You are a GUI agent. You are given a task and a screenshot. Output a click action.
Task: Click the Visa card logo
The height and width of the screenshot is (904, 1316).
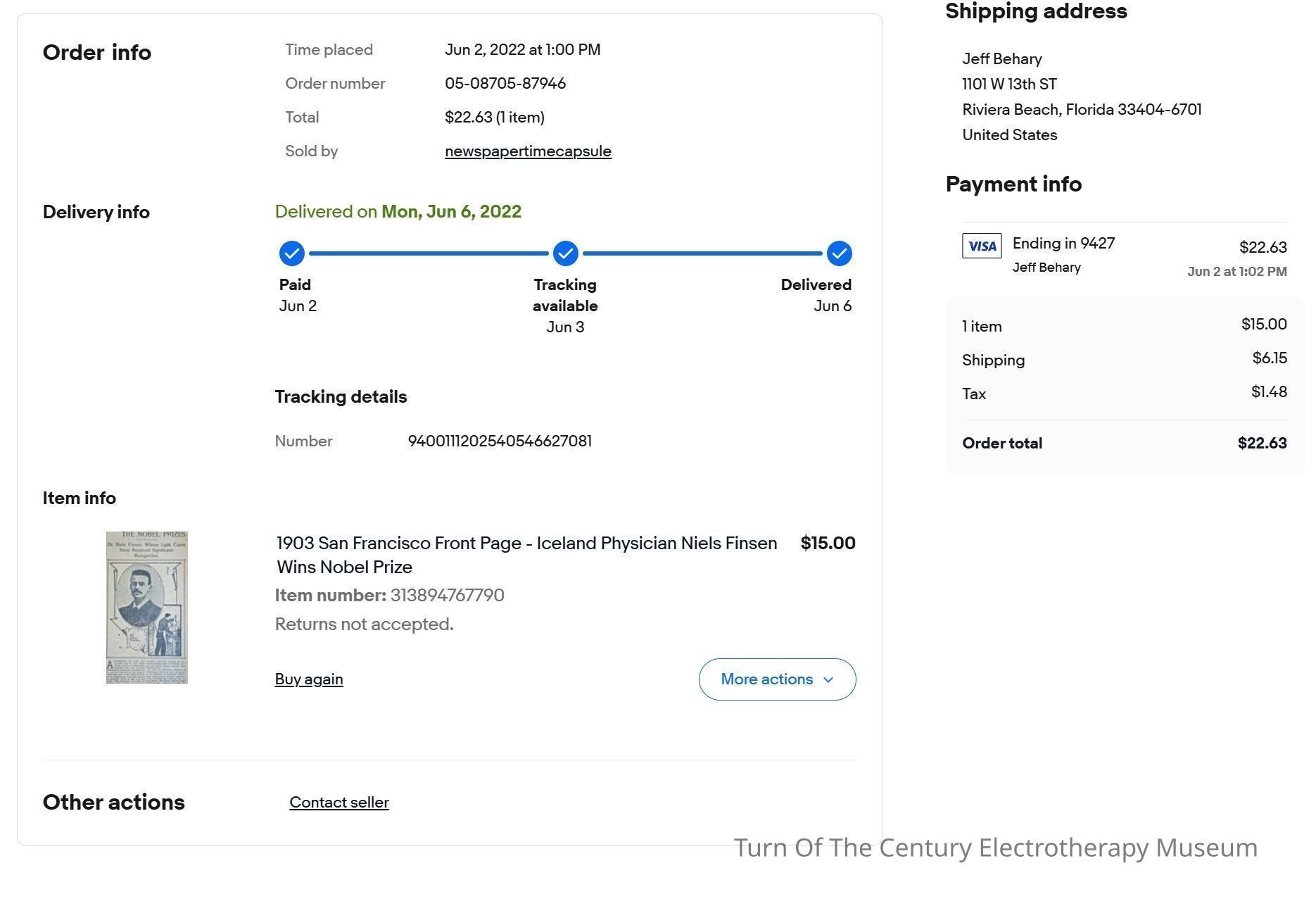982,246
